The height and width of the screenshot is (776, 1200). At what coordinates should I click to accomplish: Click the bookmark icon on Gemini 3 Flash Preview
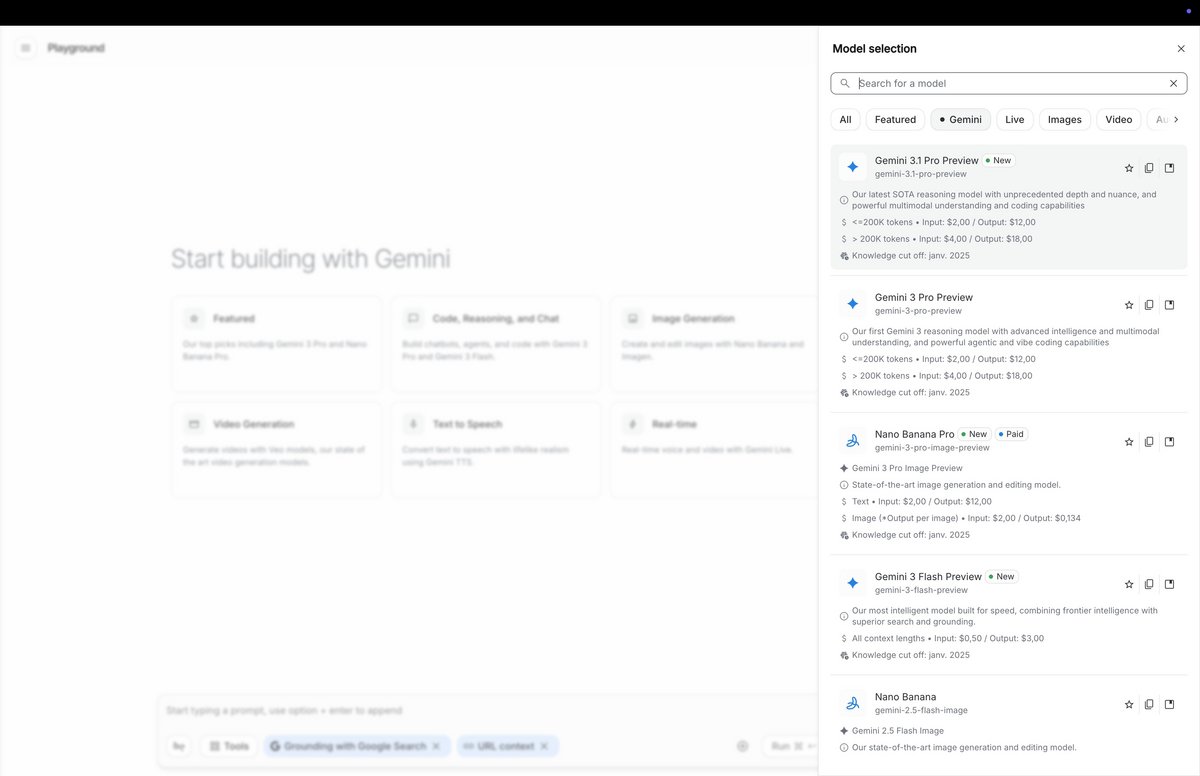click(1169, 583)
